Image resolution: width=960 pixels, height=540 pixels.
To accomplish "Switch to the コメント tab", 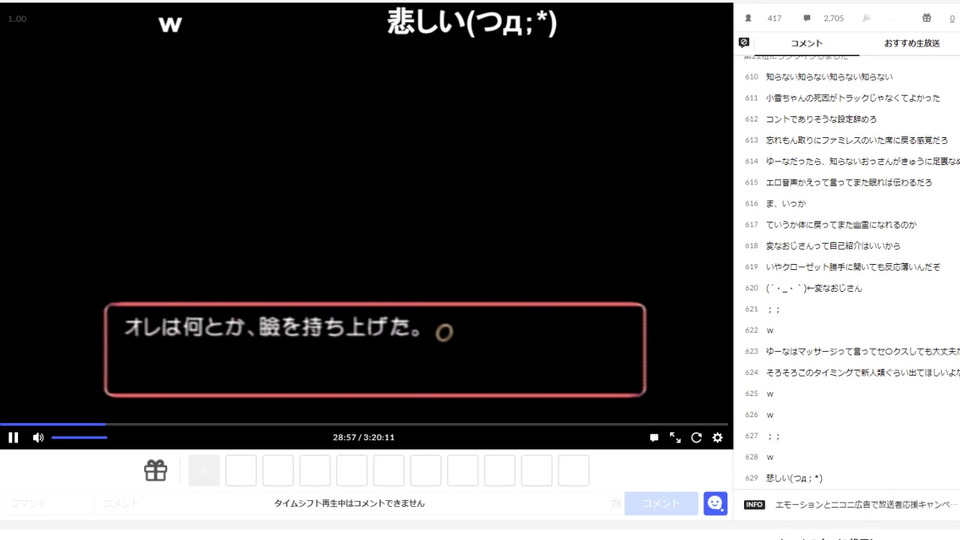I will click(x=806, y=43).
